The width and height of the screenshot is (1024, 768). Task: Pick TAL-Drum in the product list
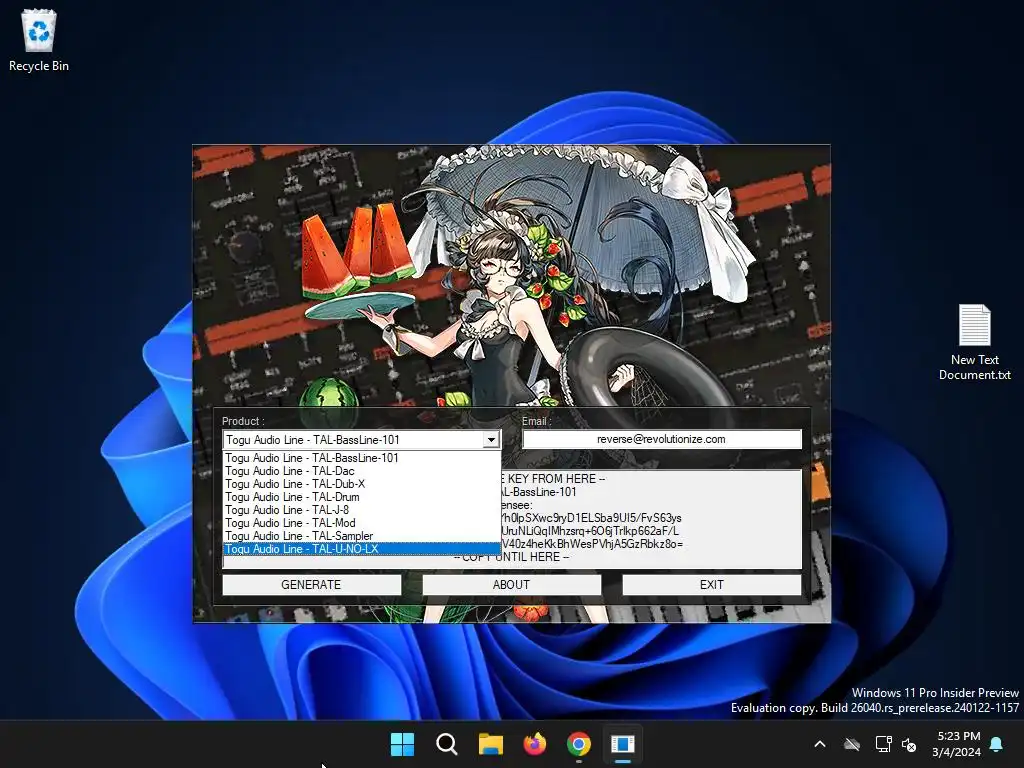click(362, 497)
